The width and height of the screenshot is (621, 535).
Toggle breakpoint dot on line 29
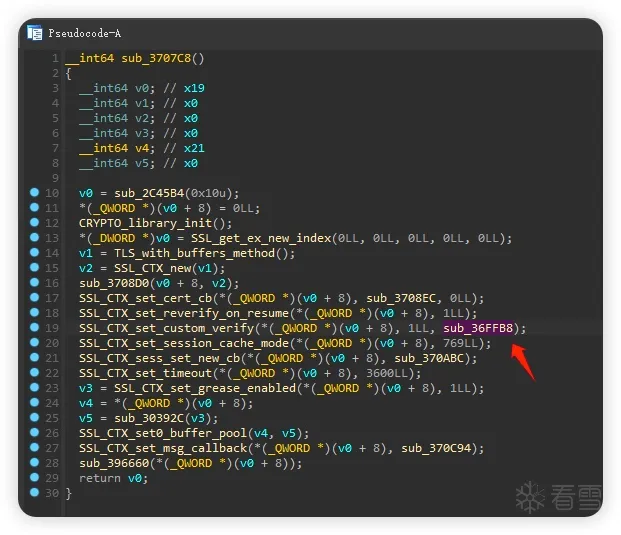tap(34, 477)
